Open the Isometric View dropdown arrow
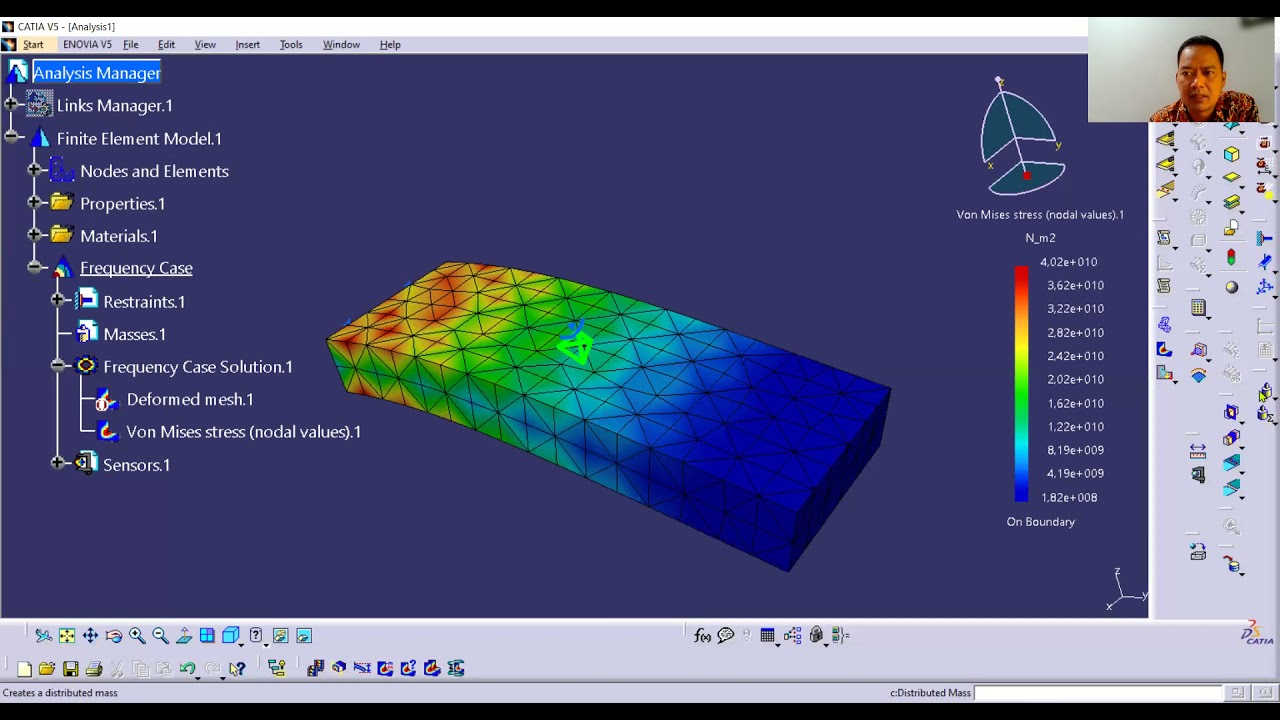Viewport: 1280px width, 720px height. point(243,645)
